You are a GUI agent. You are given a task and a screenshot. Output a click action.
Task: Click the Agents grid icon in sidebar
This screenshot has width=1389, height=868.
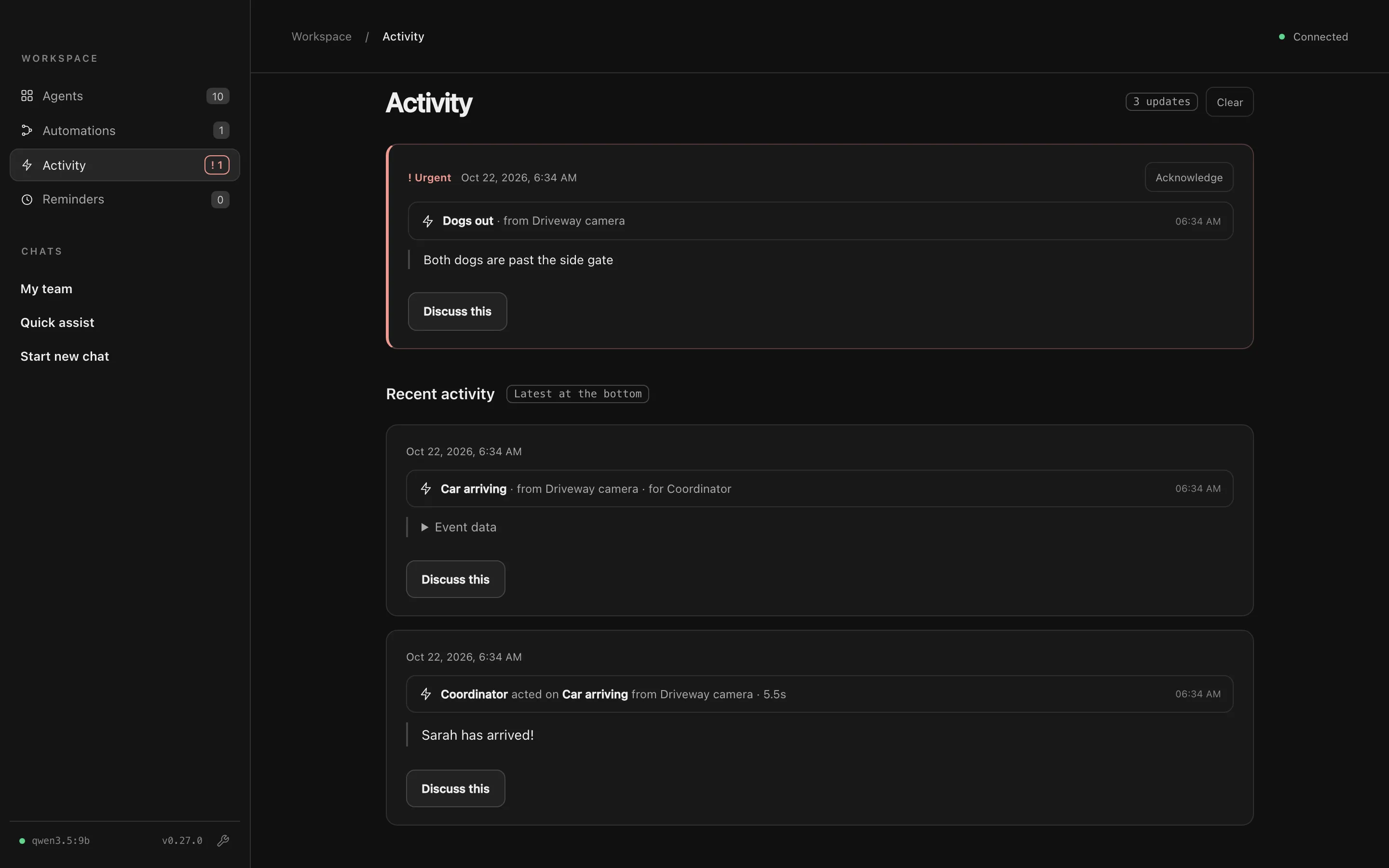(x=27, y=96)
